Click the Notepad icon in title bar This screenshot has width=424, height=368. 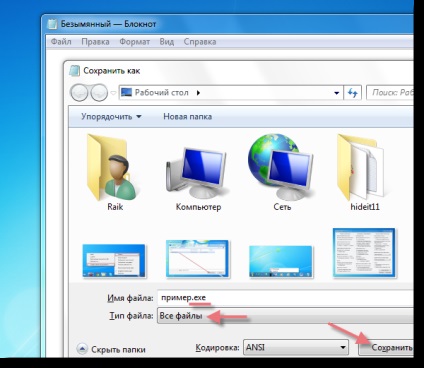[x=52, y=24]
